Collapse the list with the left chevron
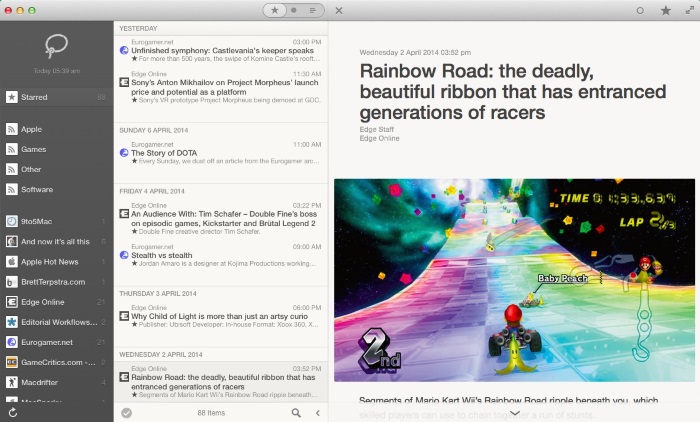This screenshot has width=700, height=422. [318, 413]
